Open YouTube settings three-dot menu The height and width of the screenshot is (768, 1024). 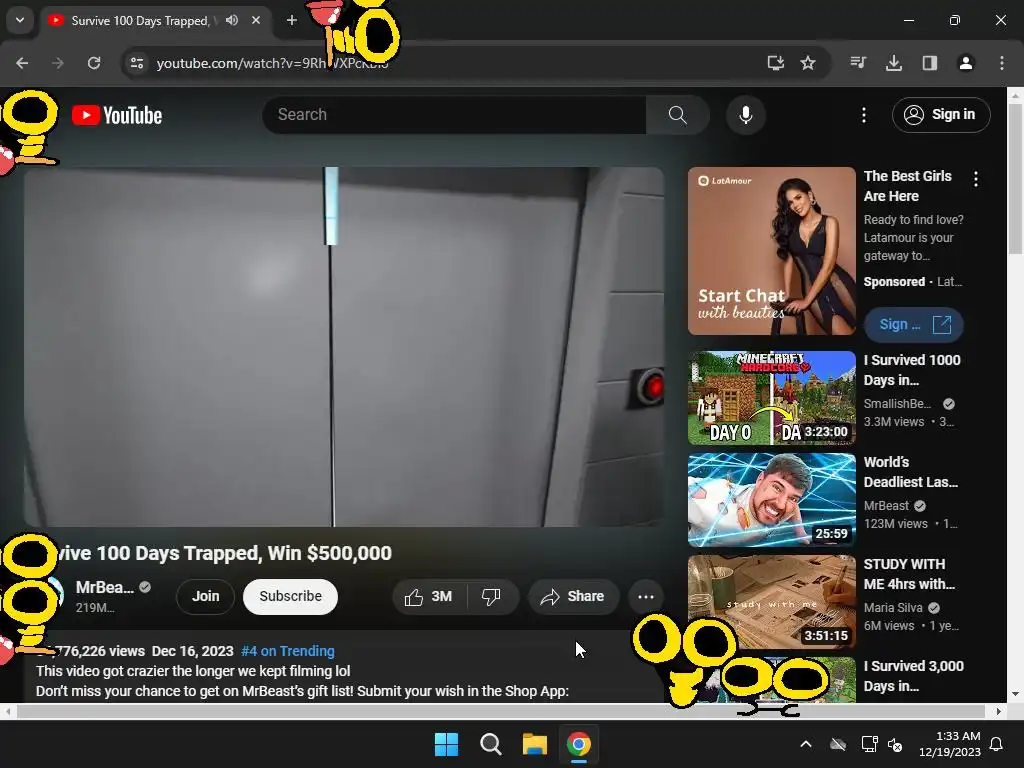click(x=863, y=115)
